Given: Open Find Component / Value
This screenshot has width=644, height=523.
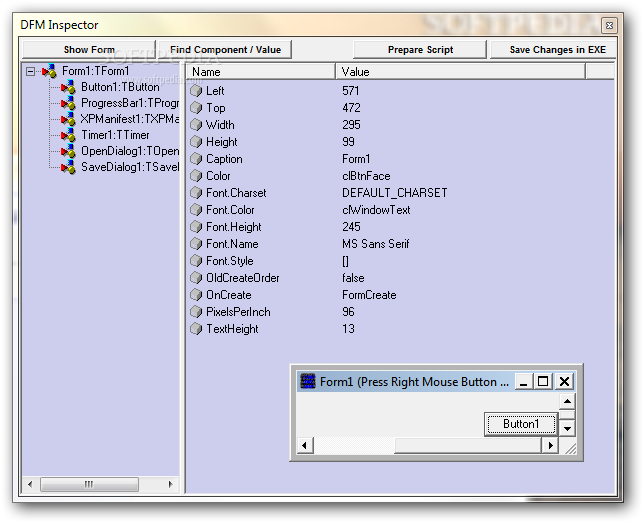Looking at the screenshot, I should click(x=225, y=50).
